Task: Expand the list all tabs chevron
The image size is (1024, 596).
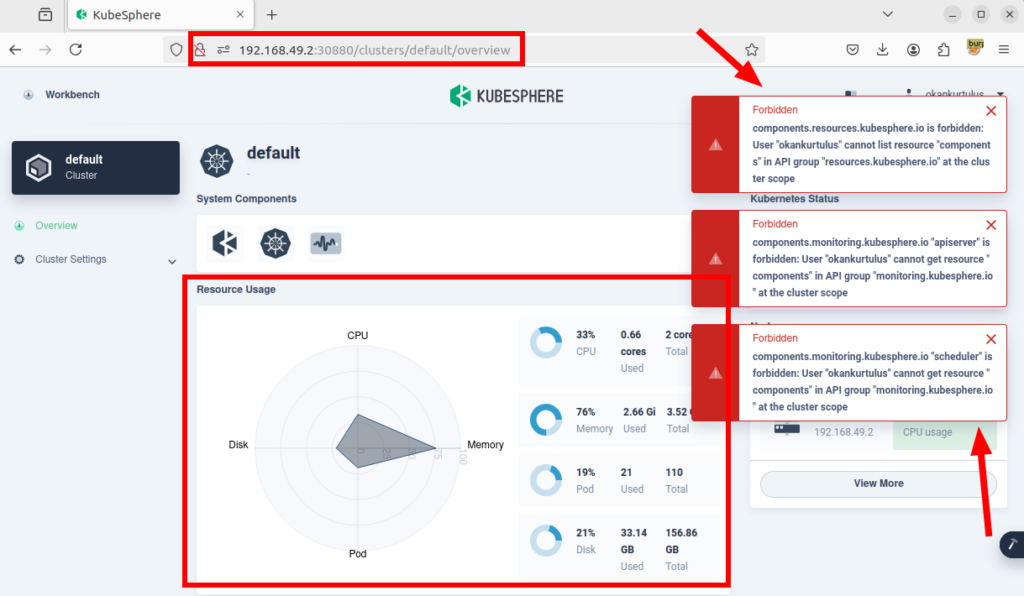Action: click(x=888, y=14)
